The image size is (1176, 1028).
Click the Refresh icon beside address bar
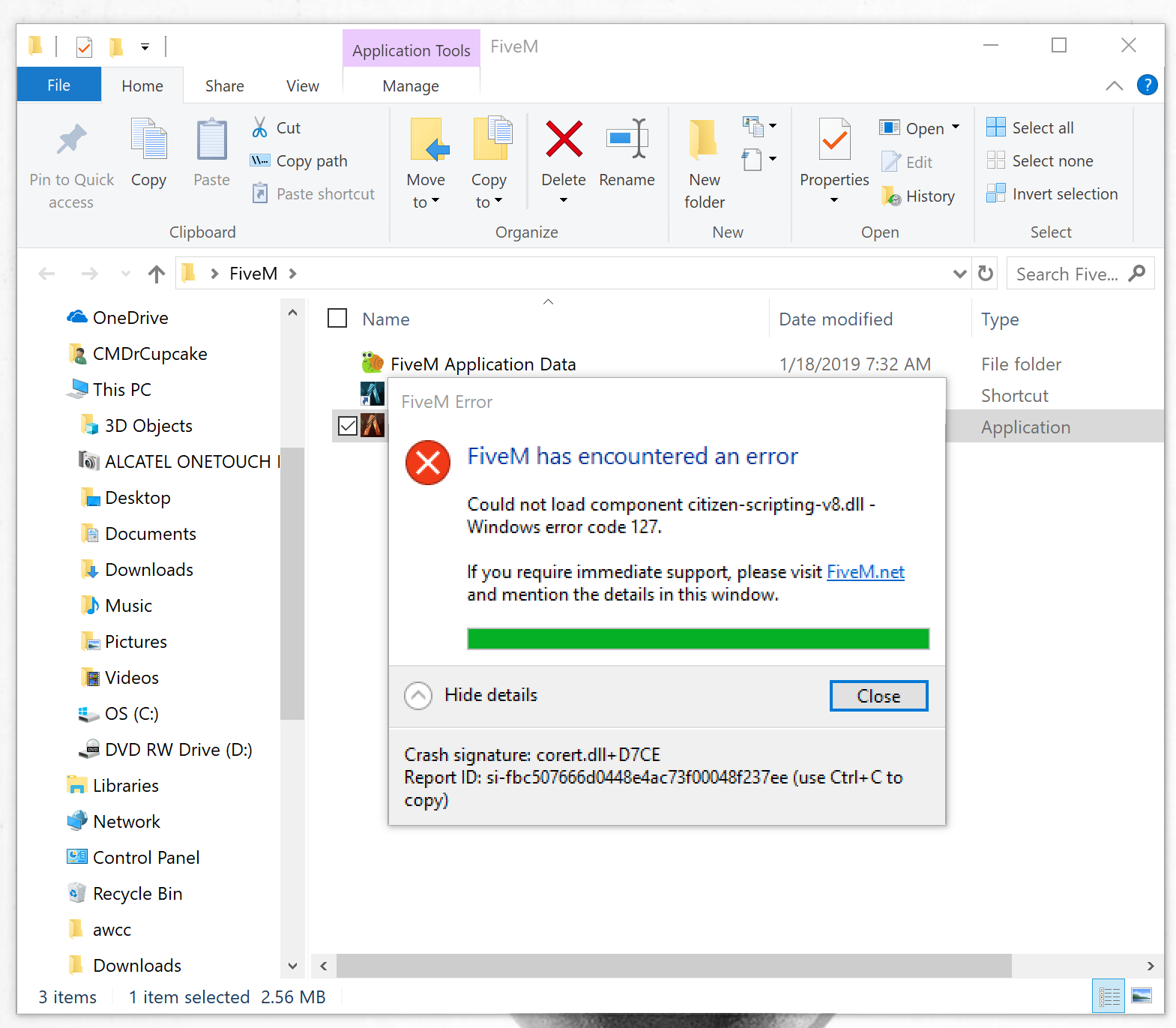coord(986,274)
